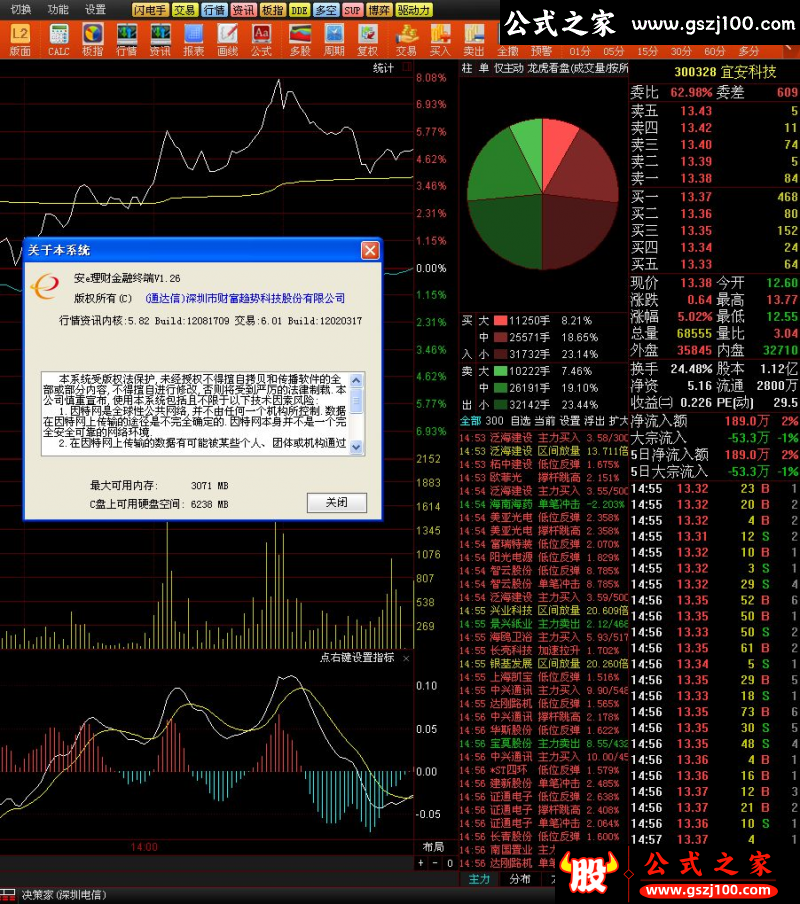
Task: Switch to the 分布 bottom tab
Action: pos(520,879)
